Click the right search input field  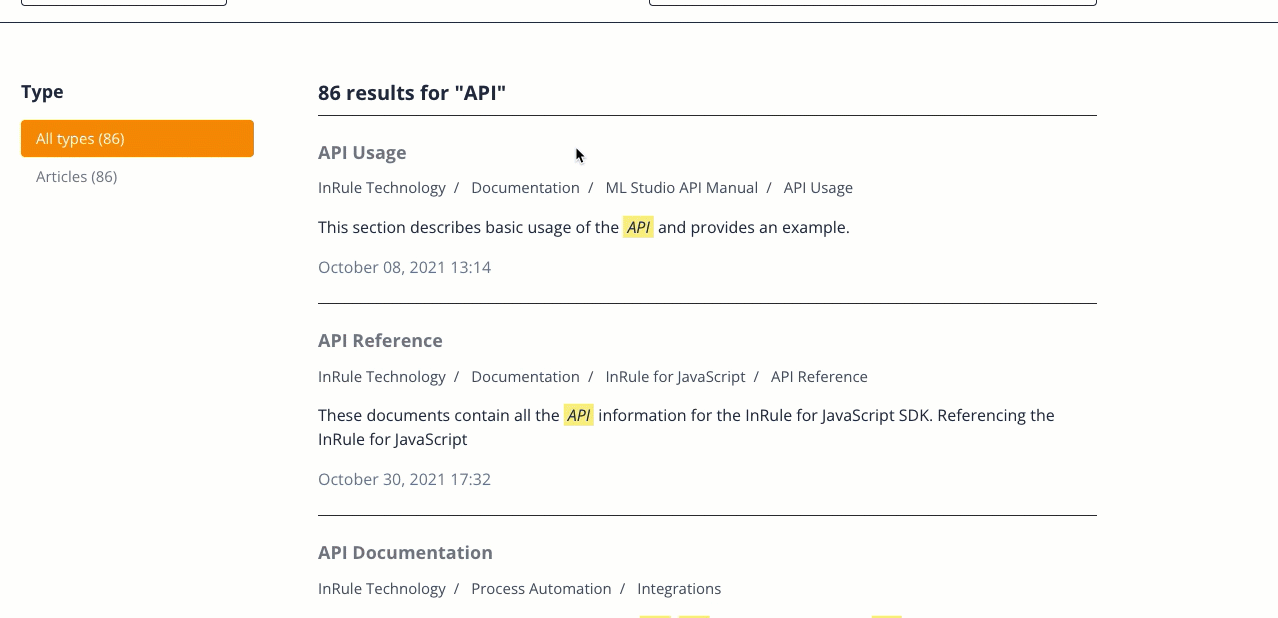(872, 3)
